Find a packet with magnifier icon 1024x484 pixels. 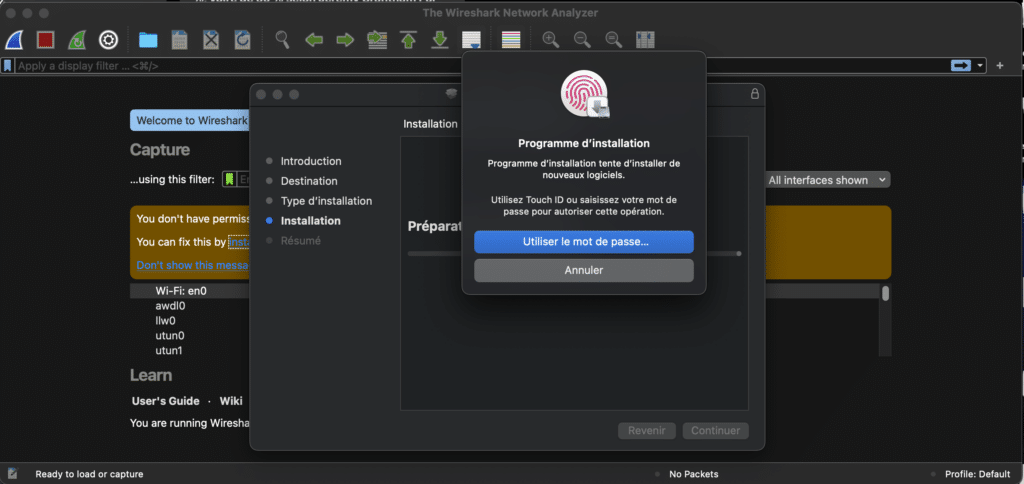(x=282, y=40)
